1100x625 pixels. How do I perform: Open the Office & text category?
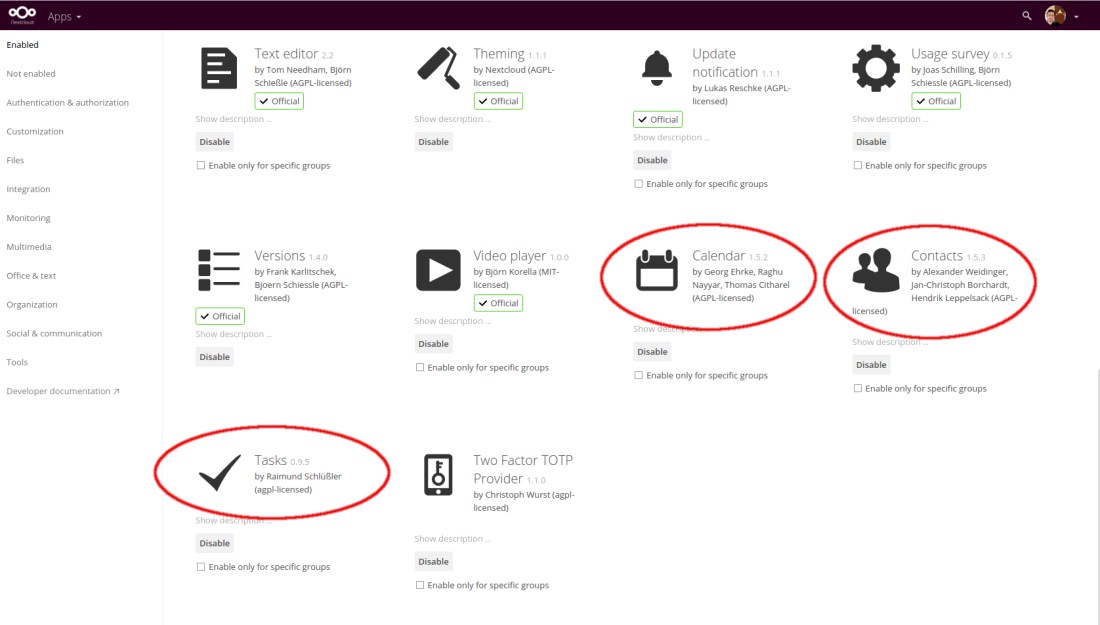pos(31,276)
